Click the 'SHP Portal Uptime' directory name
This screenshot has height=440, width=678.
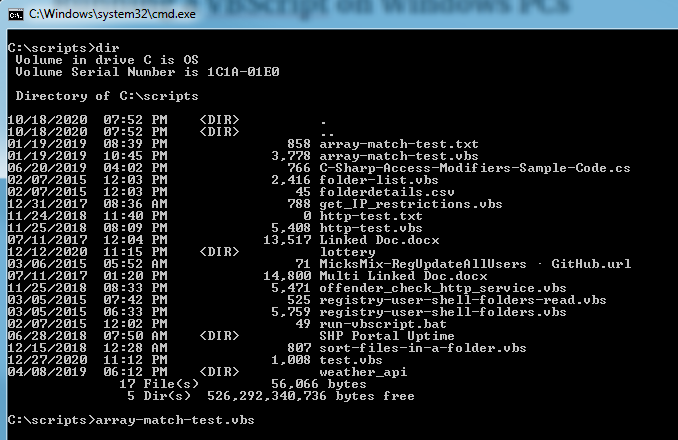tap(387, 336)
